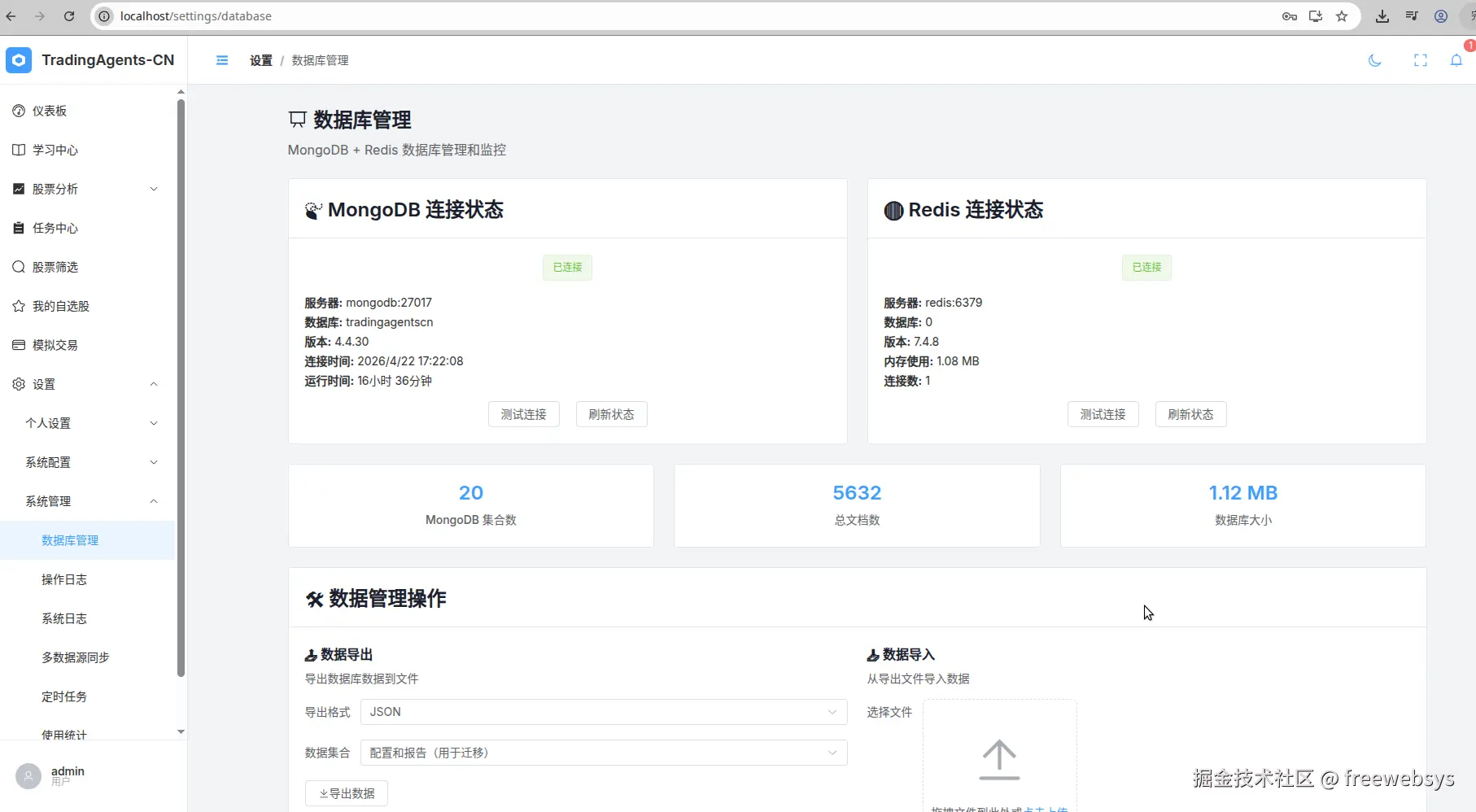
Task: Click the Redis 已连接 status tag
Action: tap(1146, 267)
